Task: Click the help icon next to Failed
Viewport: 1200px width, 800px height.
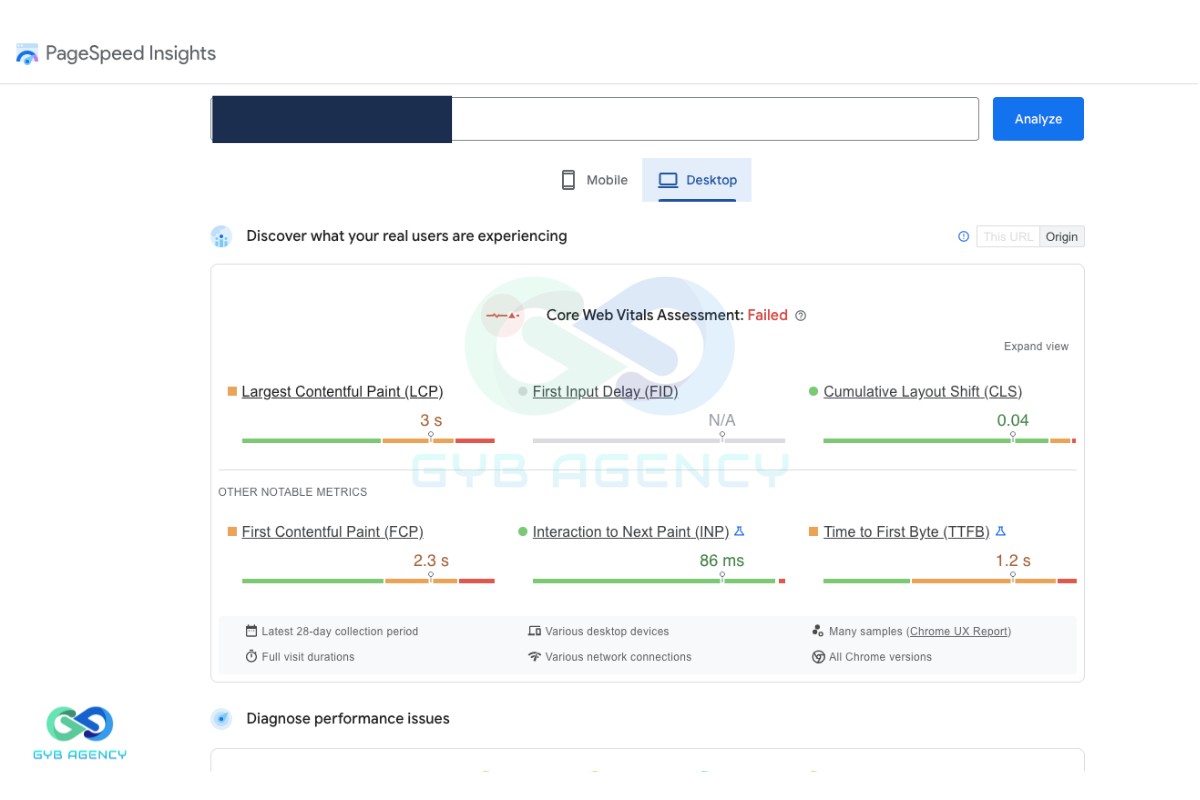Action: 800,315
